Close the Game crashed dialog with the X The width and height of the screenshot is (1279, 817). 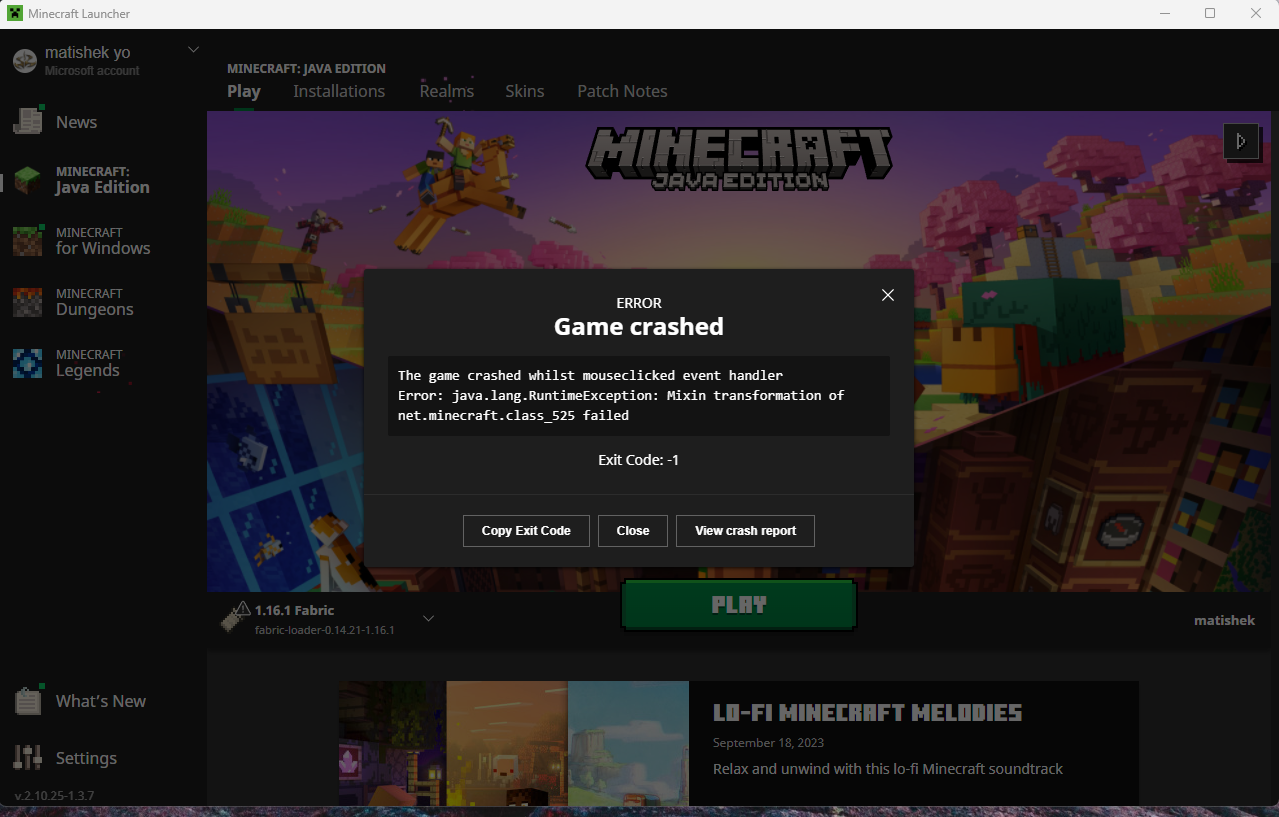pyautogui.click(x=887, y=295)
